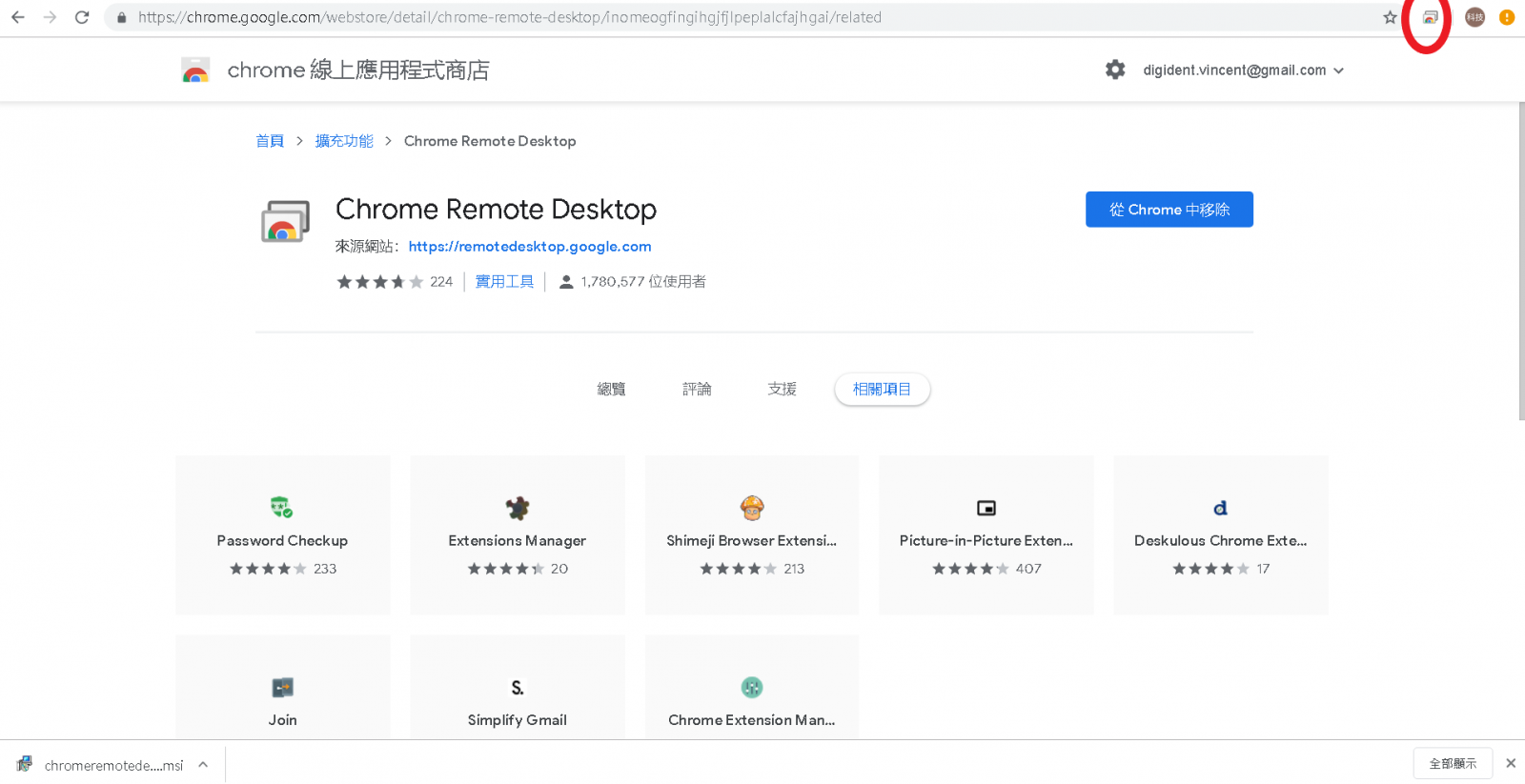This screenshot has height=784, width=1525.
Task: Click the browser forward arrow
Action: 50,17
